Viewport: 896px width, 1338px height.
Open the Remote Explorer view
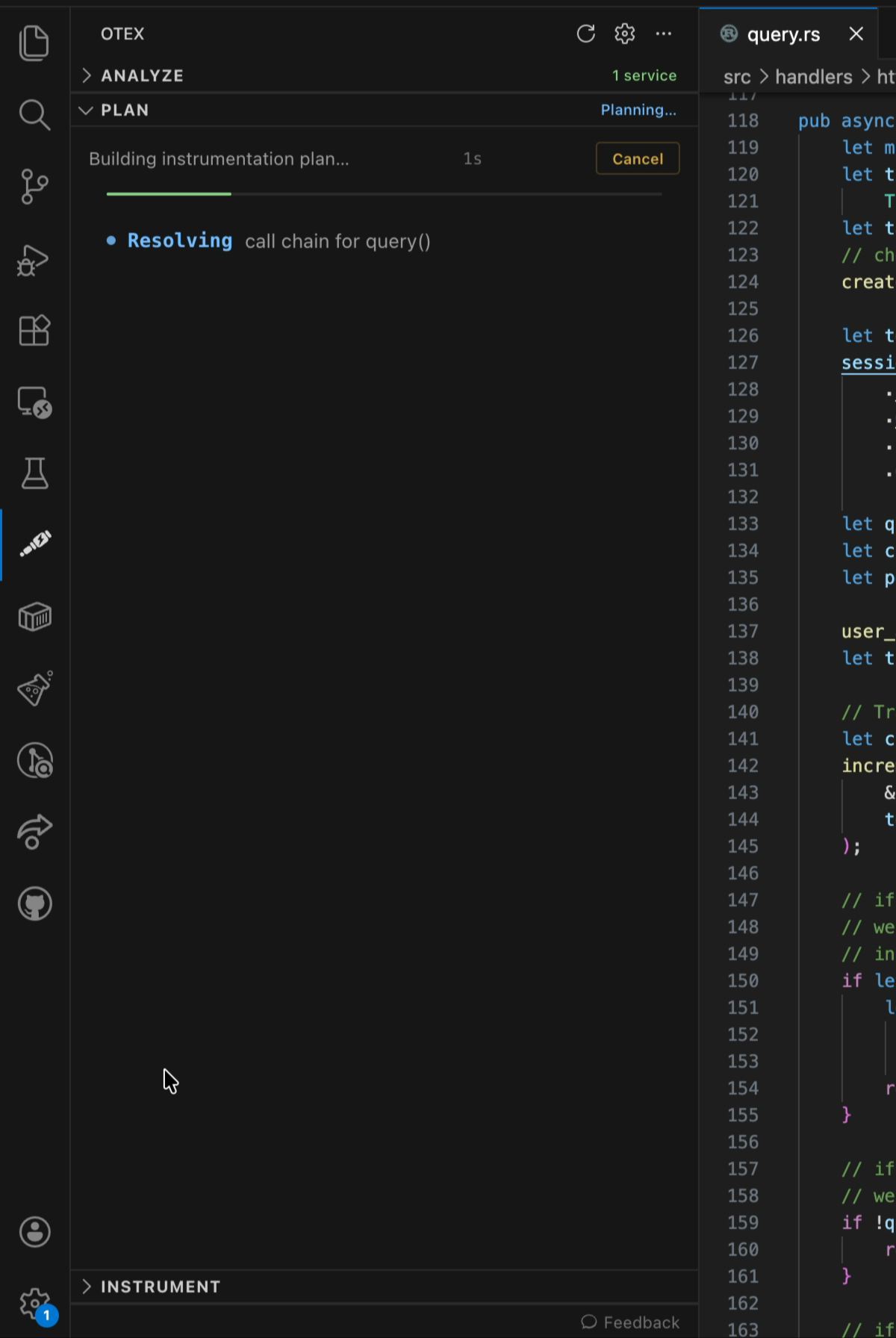pos(34,402)
